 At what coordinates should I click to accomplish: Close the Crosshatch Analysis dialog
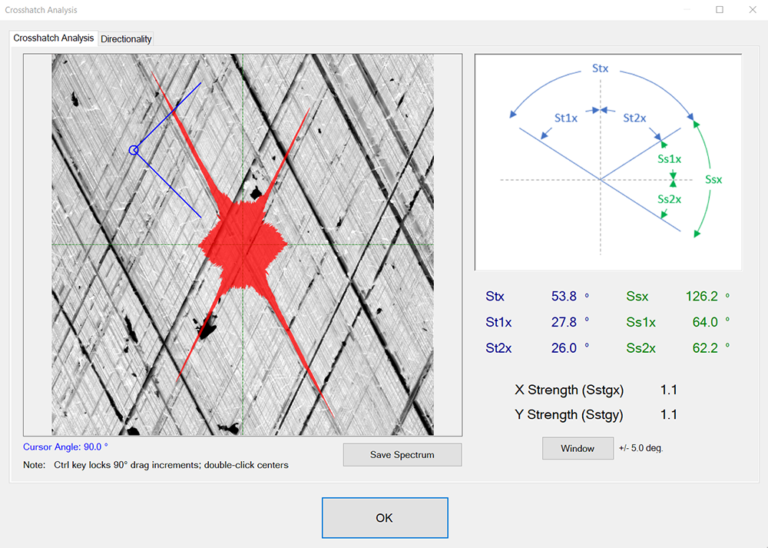tap(752, 10)
